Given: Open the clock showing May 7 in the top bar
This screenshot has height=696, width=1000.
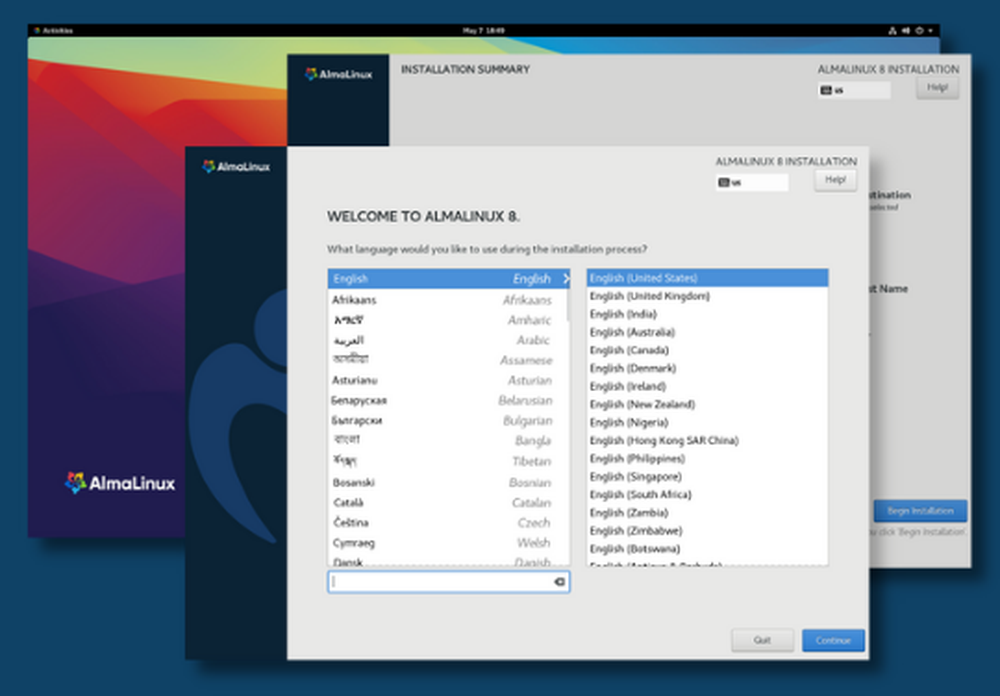Looking at the screenshot, I should pos(483,30).
